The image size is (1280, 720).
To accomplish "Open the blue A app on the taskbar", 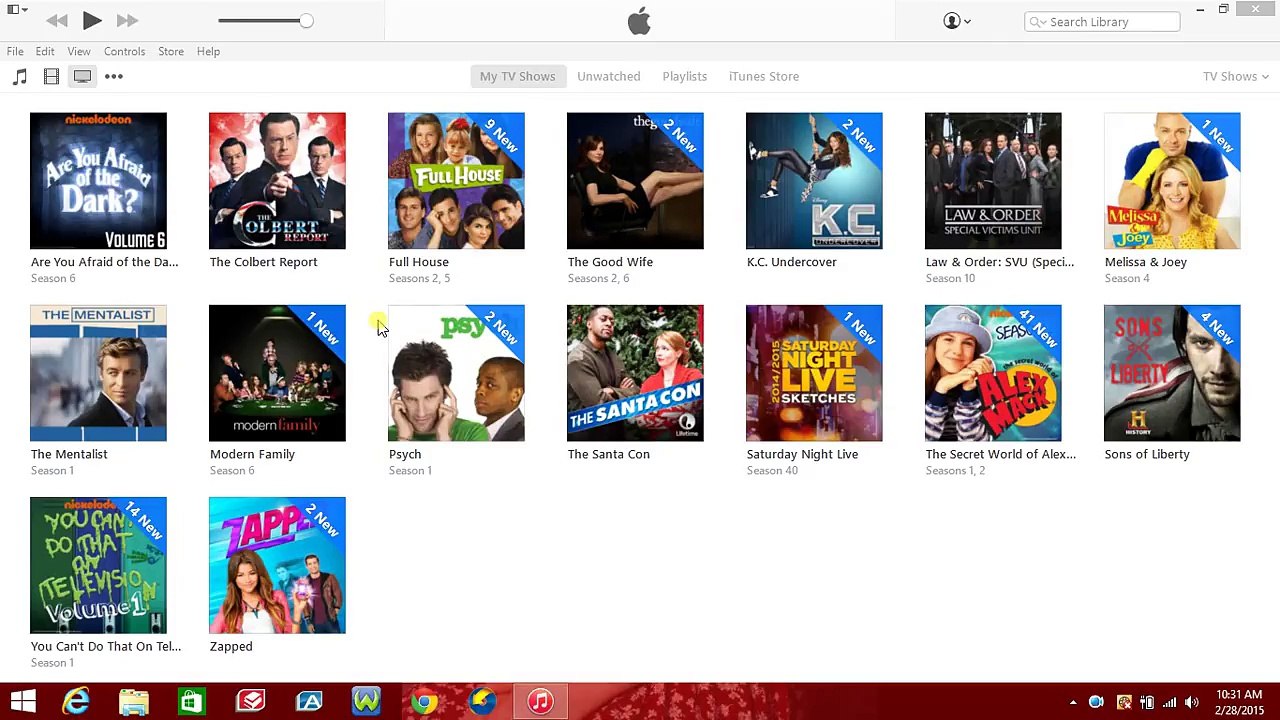I will pos(308,701).
